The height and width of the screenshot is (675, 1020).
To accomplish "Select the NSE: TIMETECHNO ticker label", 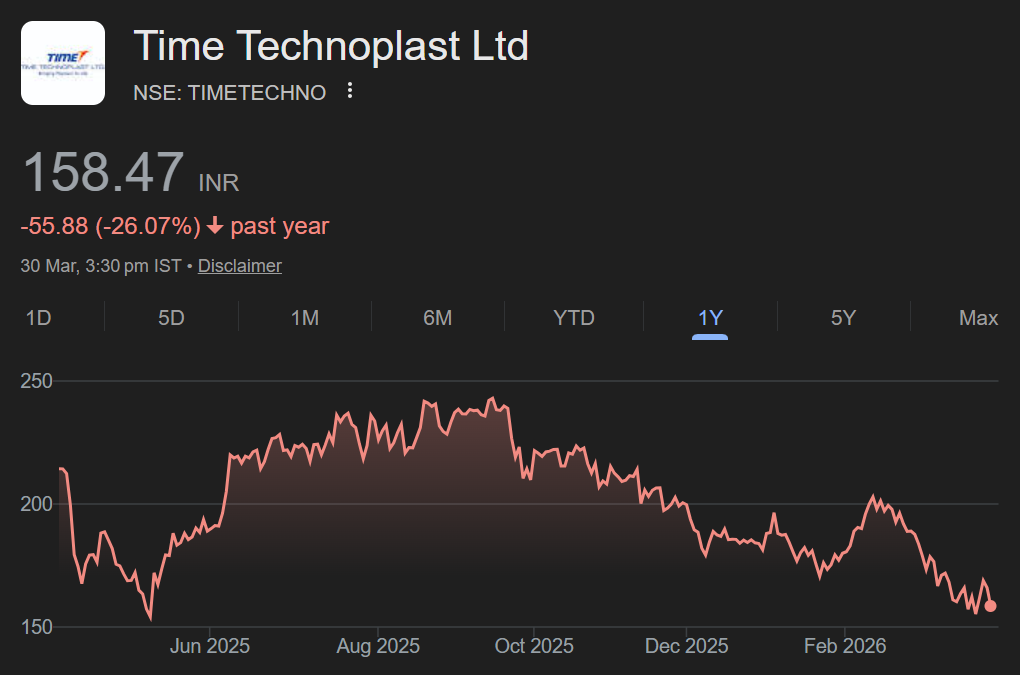I will (x=229, y=92).
